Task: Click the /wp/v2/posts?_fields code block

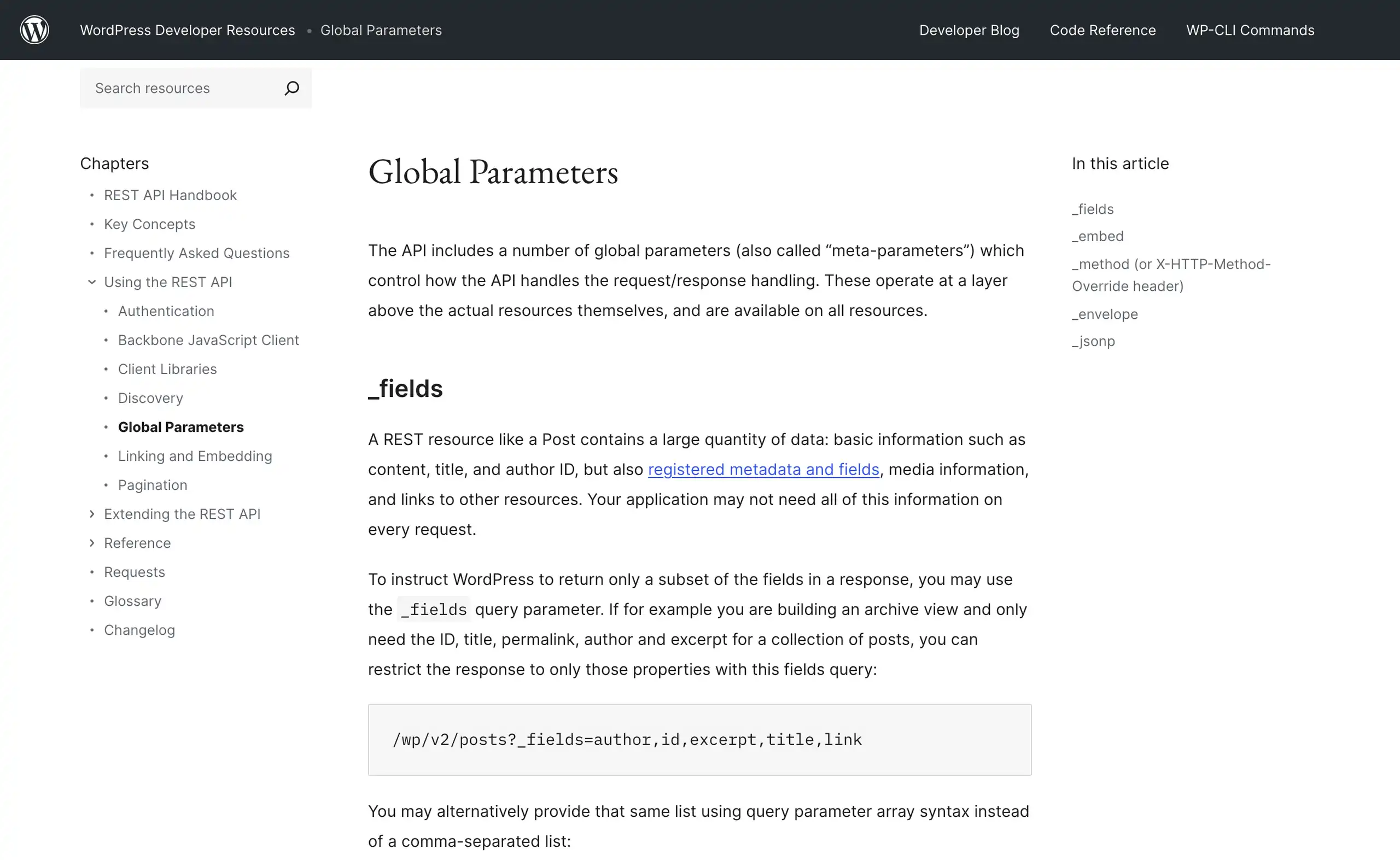Action: click(x=699, y=740)
